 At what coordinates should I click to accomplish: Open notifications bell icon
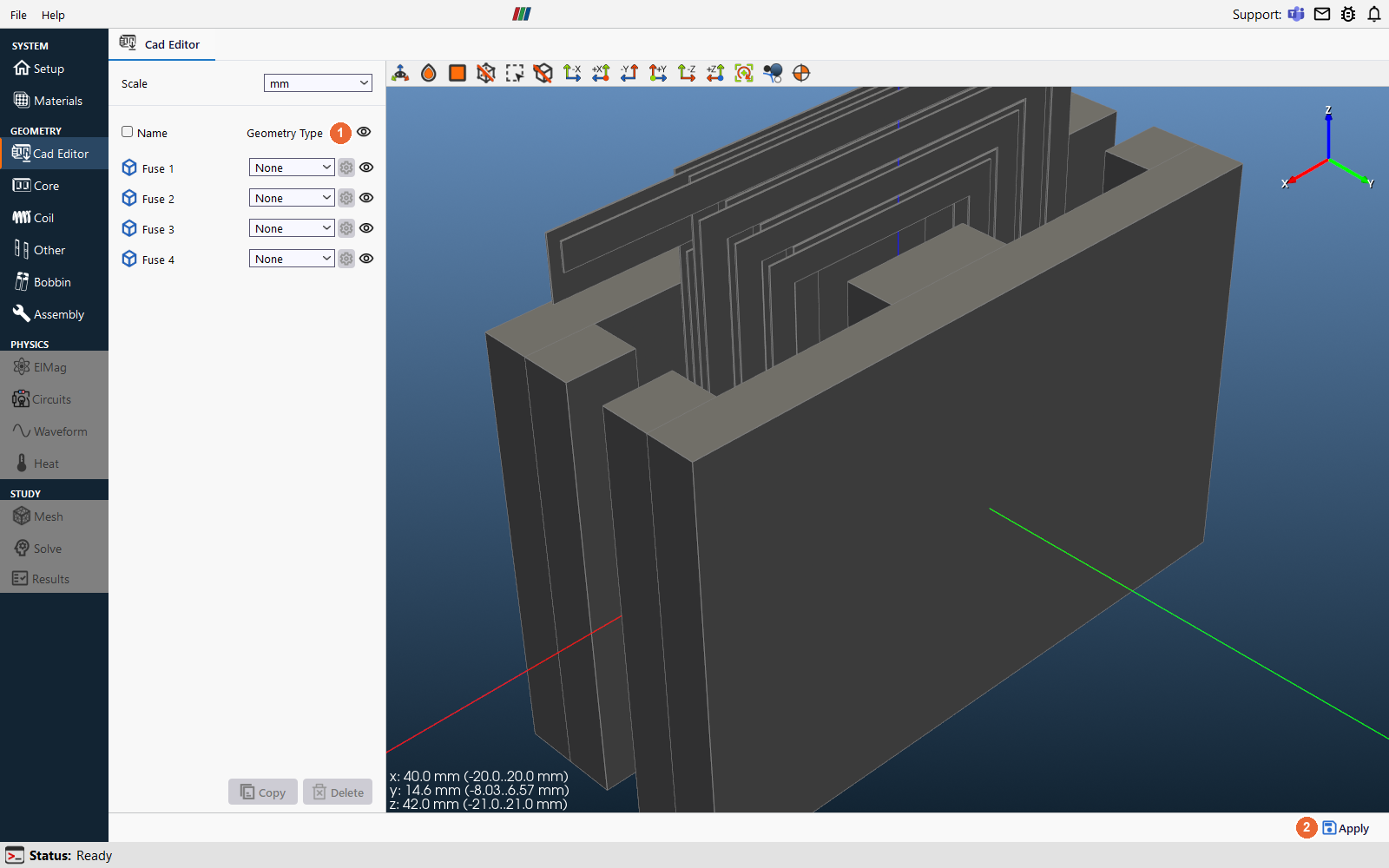coord(1374,14)
